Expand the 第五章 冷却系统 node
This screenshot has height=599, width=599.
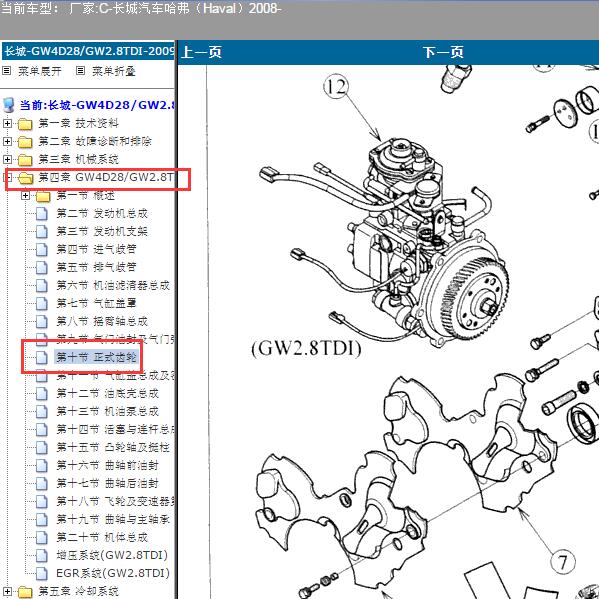(x=7, y=591)
